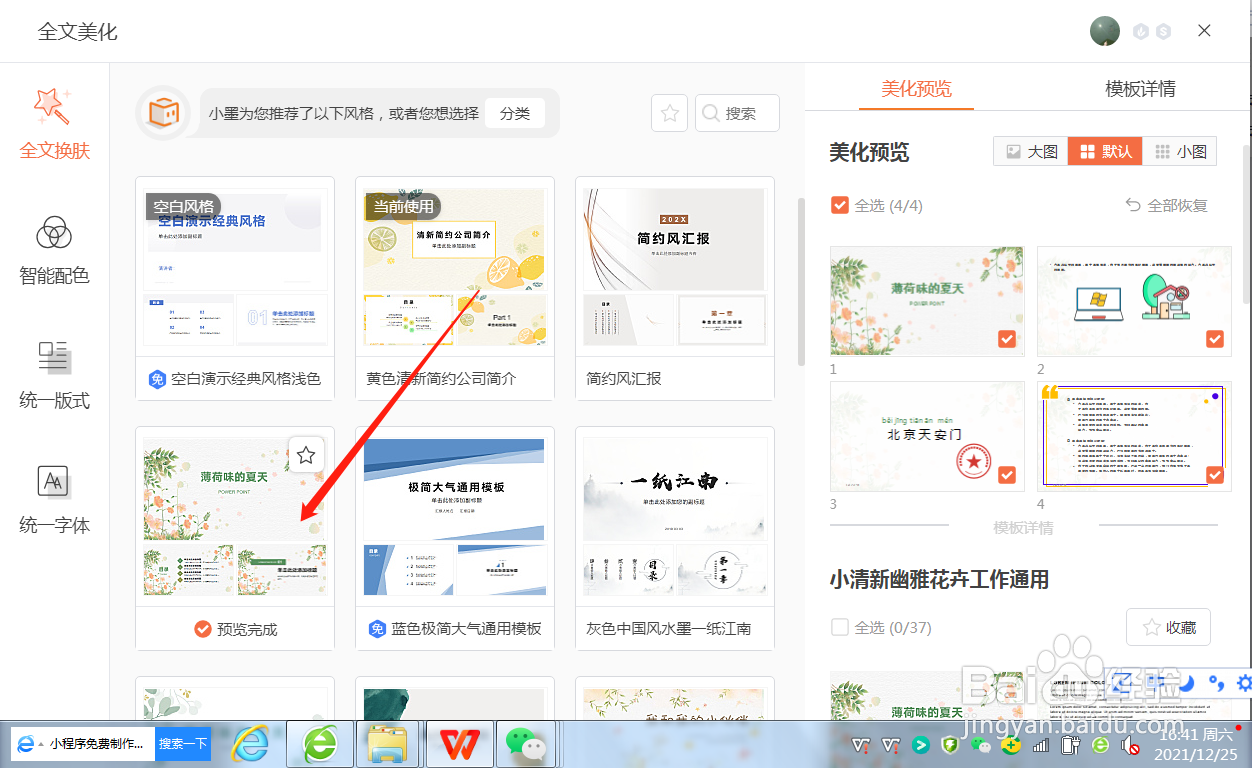
Task: Open the system clock showing 16:41
Action: click(1196, 744)
